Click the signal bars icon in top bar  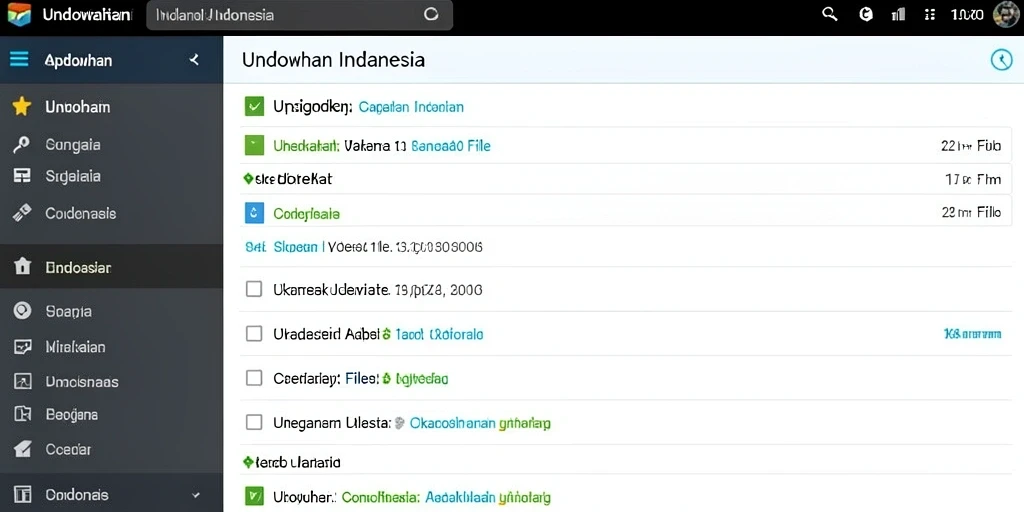[x=899, y=14]
